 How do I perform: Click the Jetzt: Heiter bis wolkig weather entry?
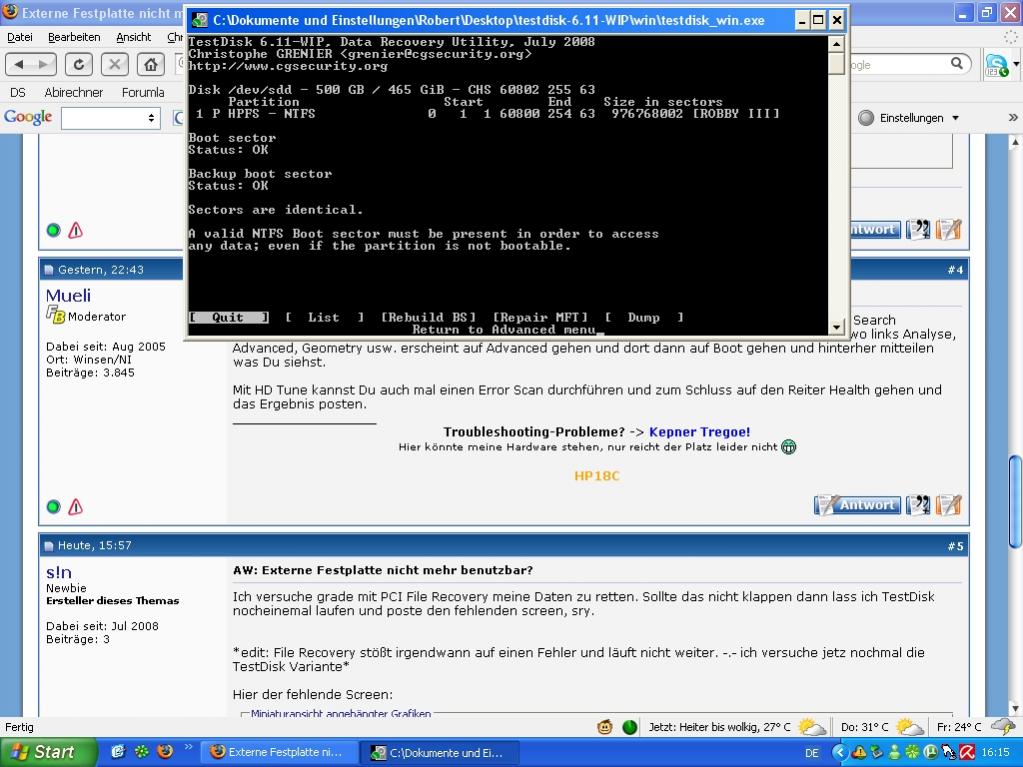tap(736, 727)
